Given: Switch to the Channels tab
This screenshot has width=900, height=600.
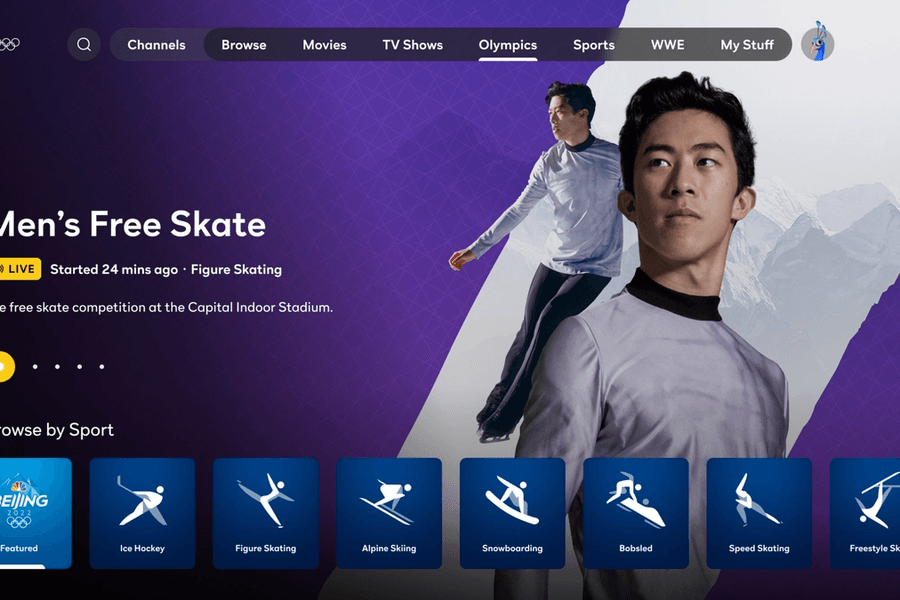Looking at the screenshot, I should click(156, 45).
